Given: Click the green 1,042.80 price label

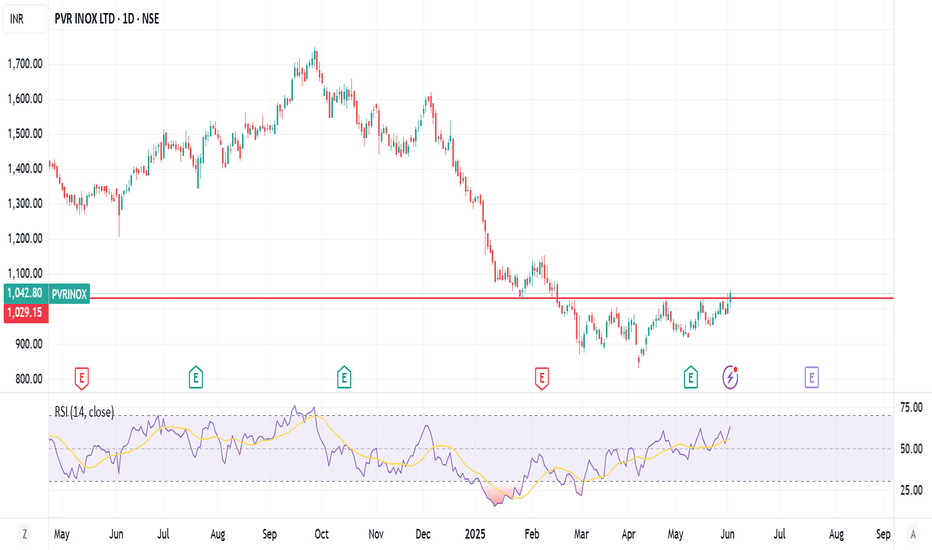Looking at the screenshot, I should click(26, 293).
